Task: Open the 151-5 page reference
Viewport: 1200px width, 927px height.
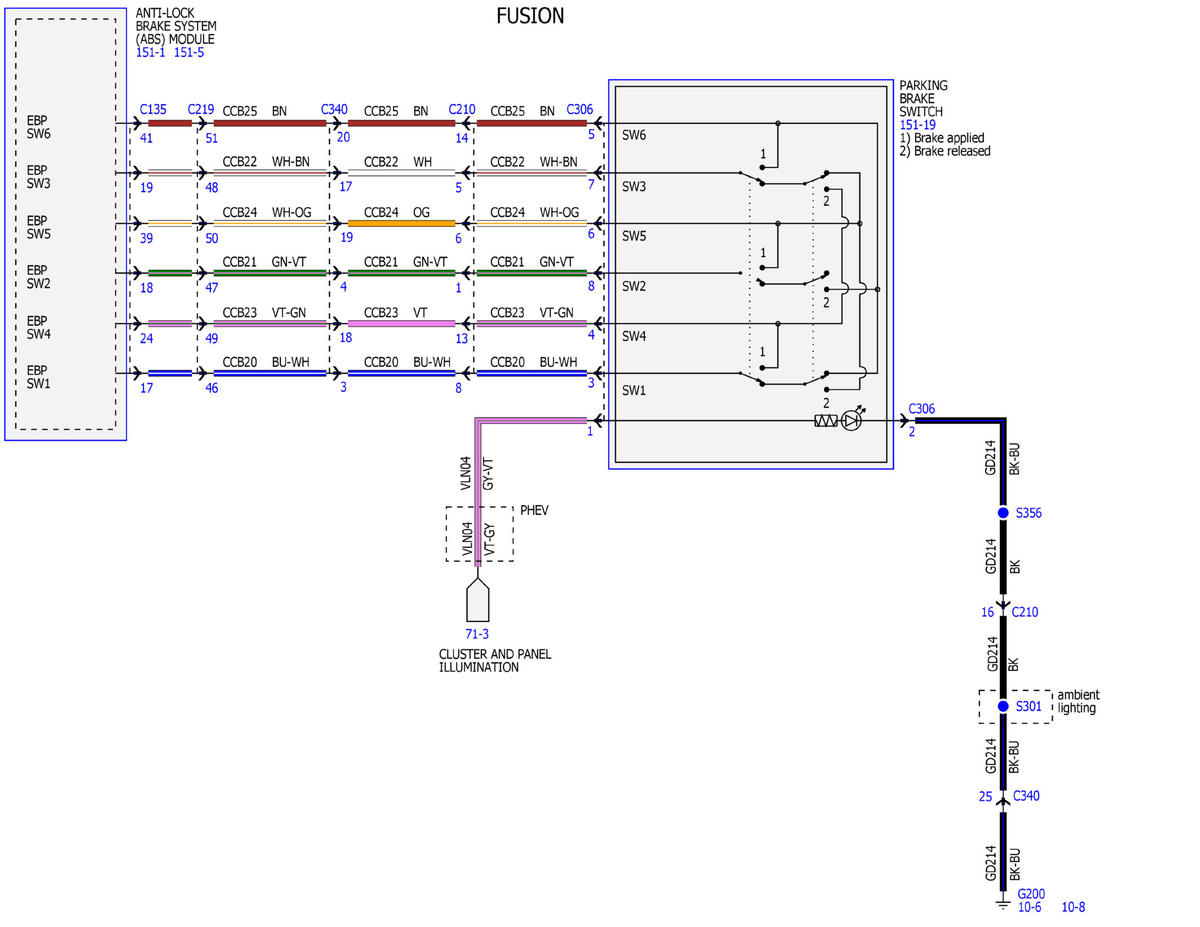Action: coord(189,53)
